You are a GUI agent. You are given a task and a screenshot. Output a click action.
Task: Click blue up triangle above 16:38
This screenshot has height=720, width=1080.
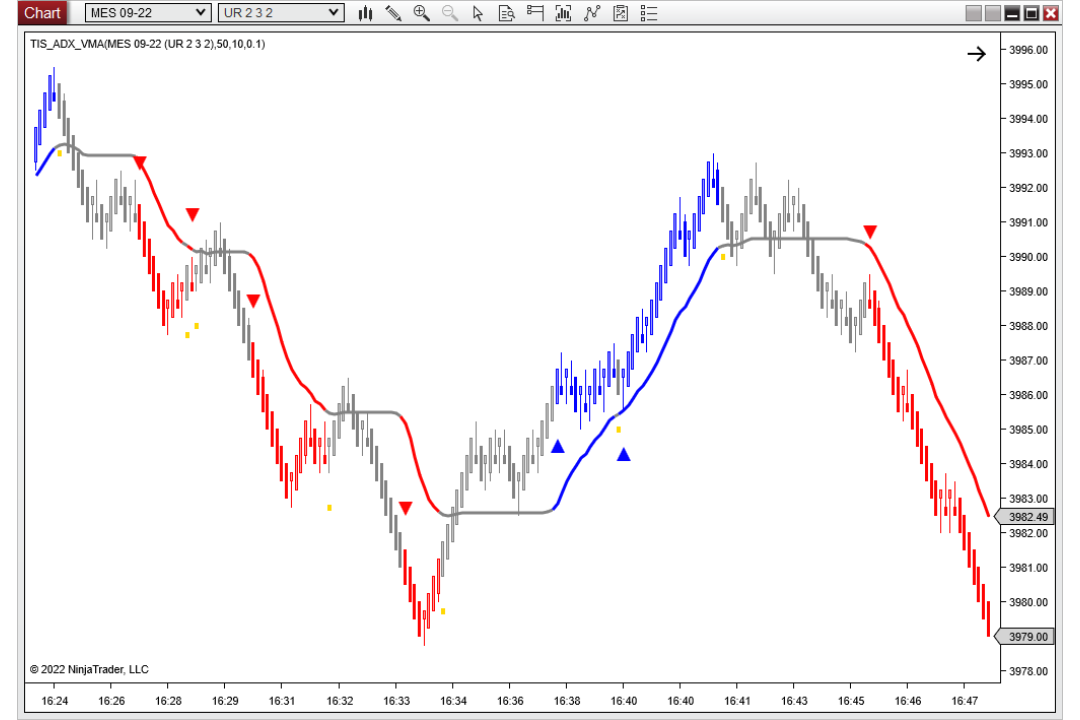point(558,446)
